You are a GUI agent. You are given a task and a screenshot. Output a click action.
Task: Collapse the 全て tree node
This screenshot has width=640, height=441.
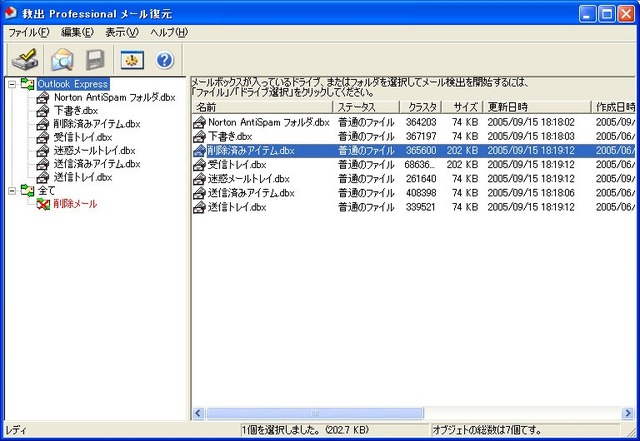[12, 191]
